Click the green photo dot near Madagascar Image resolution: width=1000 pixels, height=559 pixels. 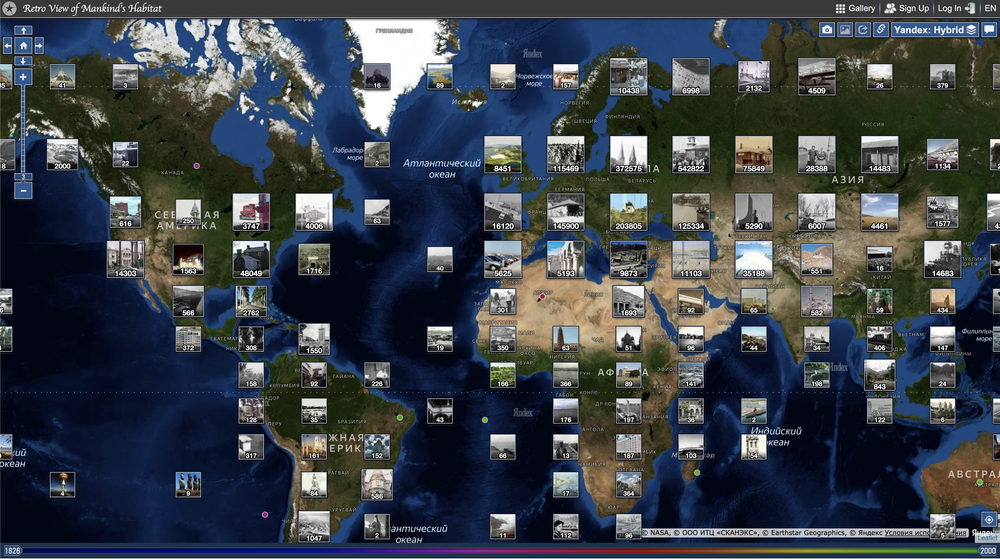[697, 473]
